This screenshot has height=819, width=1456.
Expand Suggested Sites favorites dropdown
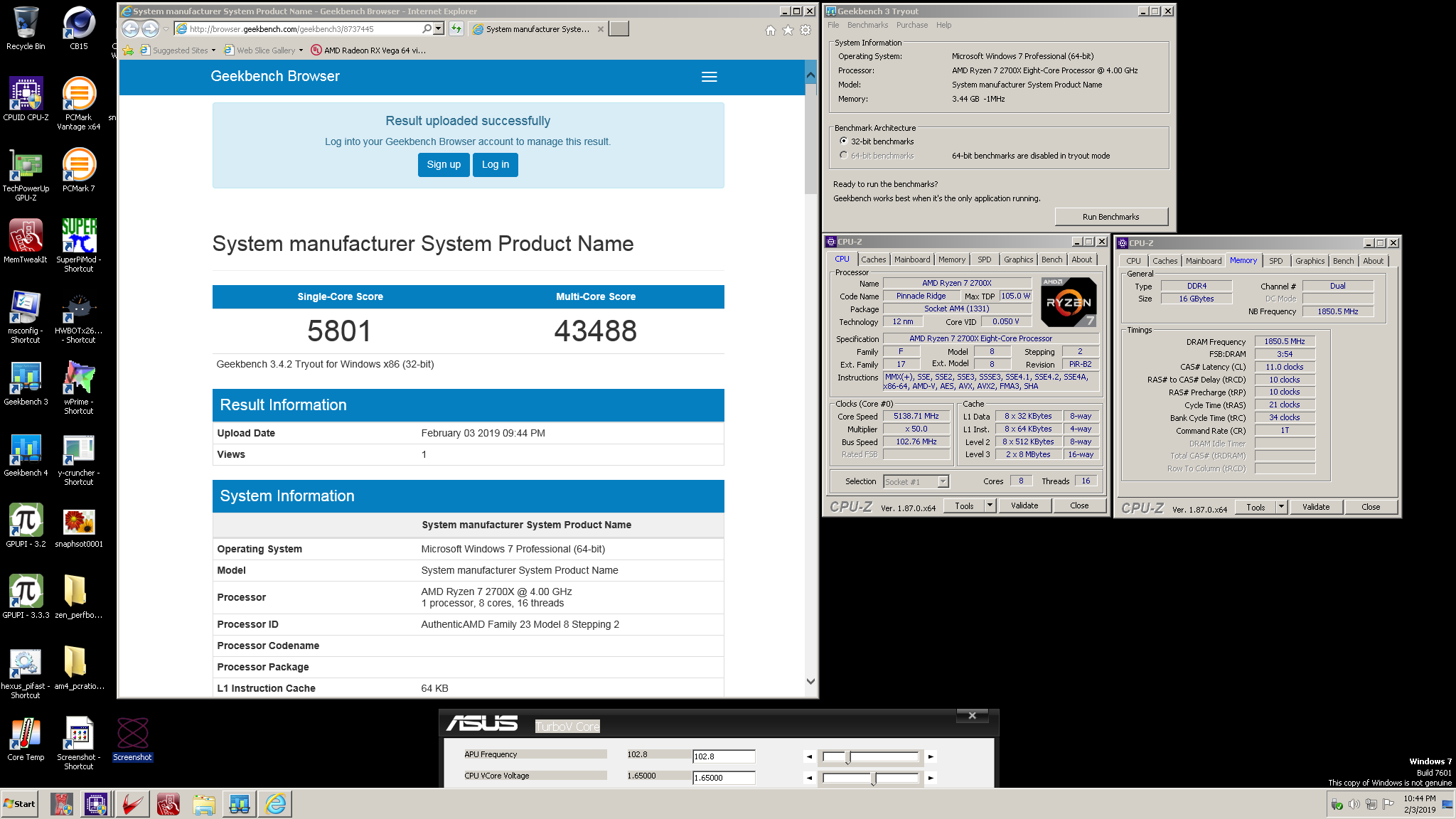tap(213, 50)
